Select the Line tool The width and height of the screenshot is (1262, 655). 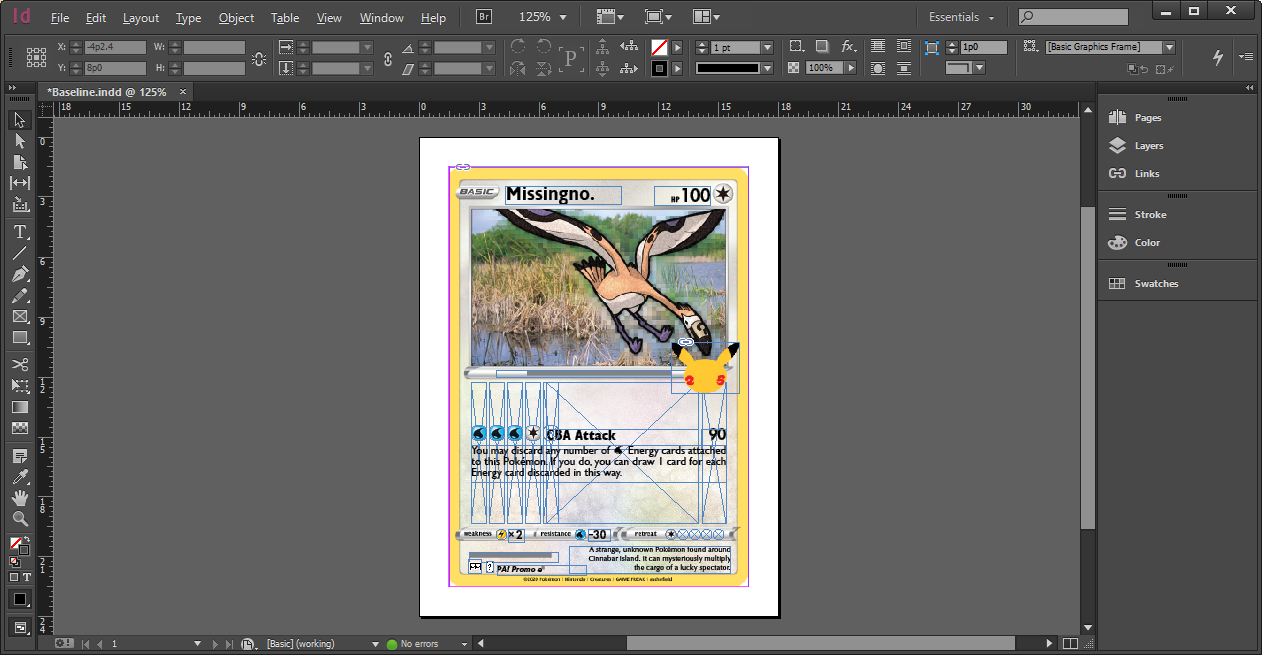tap(20, 253)
